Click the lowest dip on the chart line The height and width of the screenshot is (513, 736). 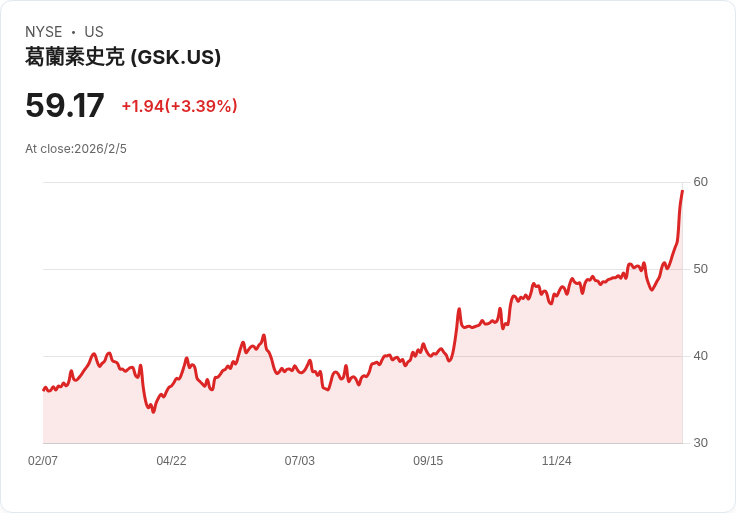153,411
